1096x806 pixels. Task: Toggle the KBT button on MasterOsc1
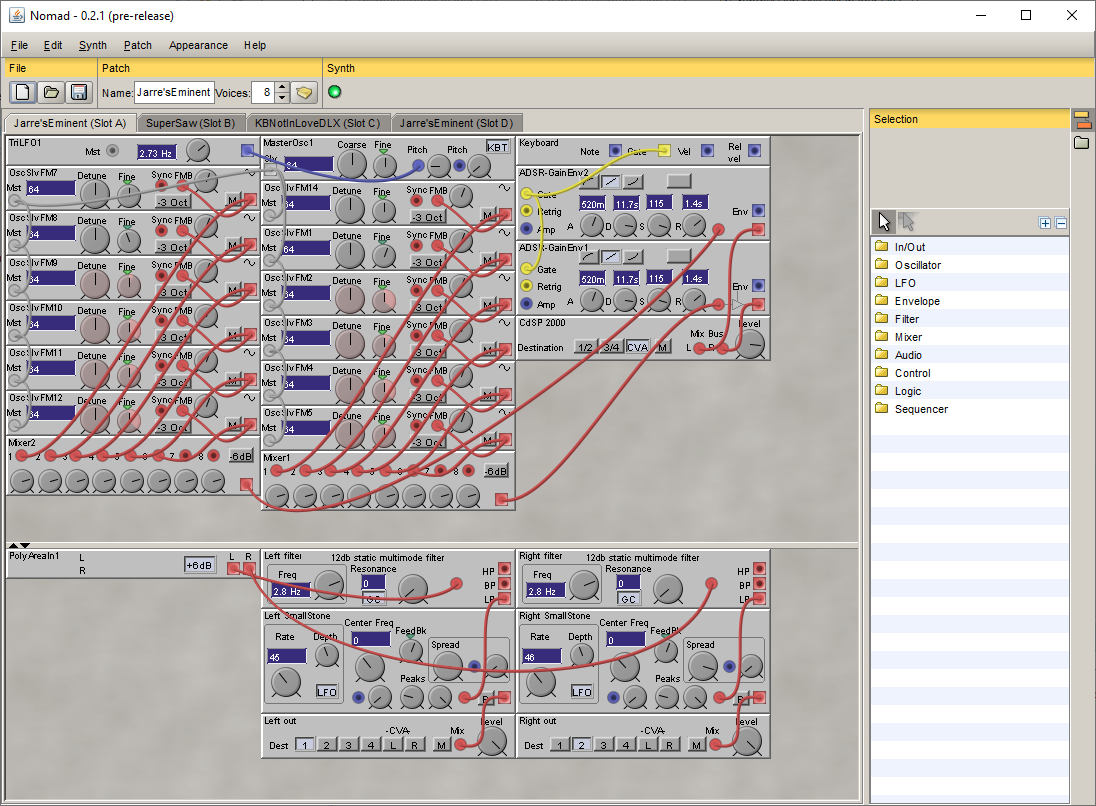pos(497,147)
